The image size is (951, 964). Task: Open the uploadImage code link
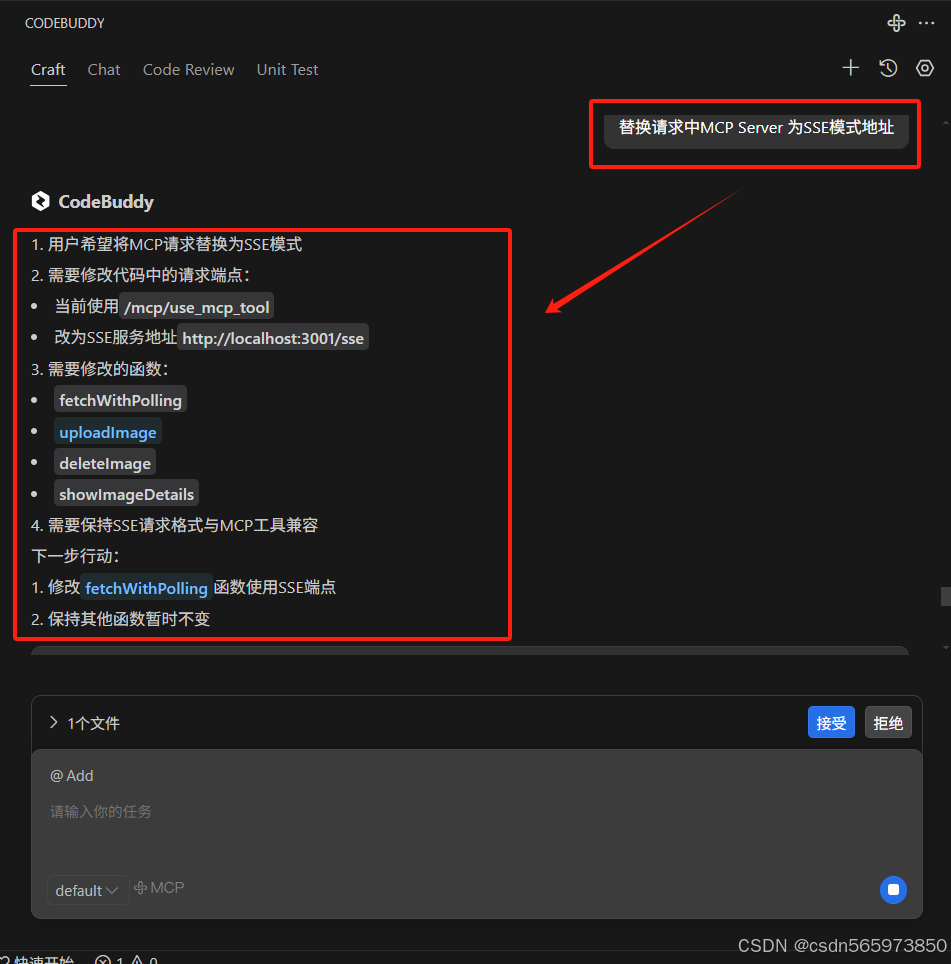(108, 432)
